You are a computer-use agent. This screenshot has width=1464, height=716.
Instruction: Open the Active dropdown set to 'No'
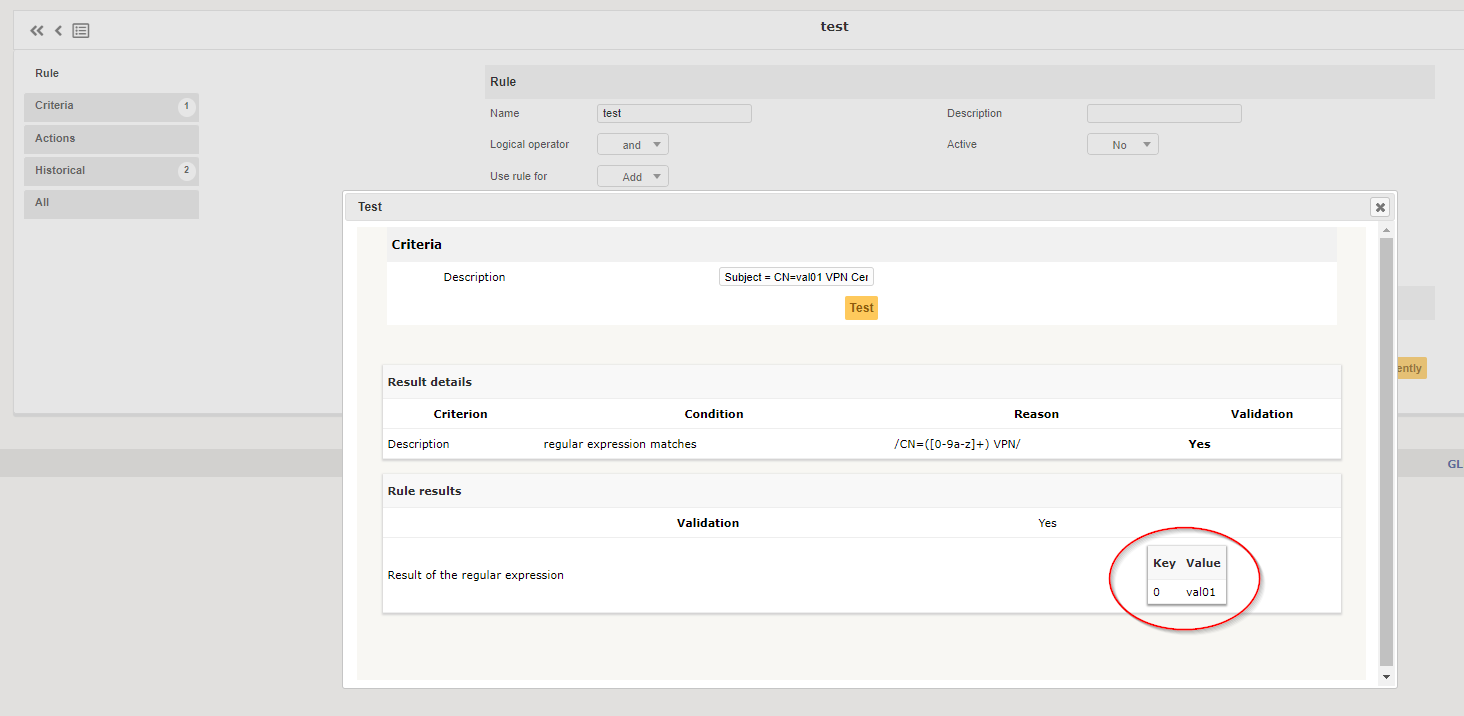1122,143
